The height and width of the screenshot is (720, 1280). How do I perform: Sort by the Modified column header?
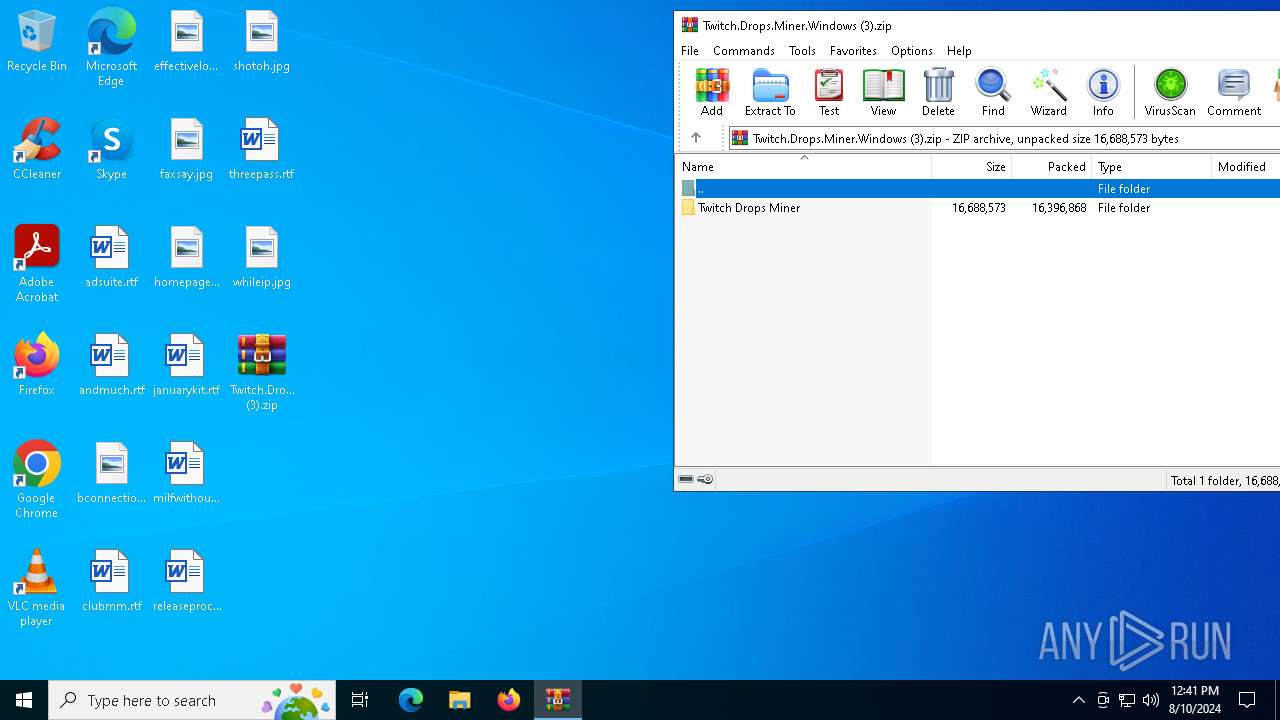[1245, 167]
